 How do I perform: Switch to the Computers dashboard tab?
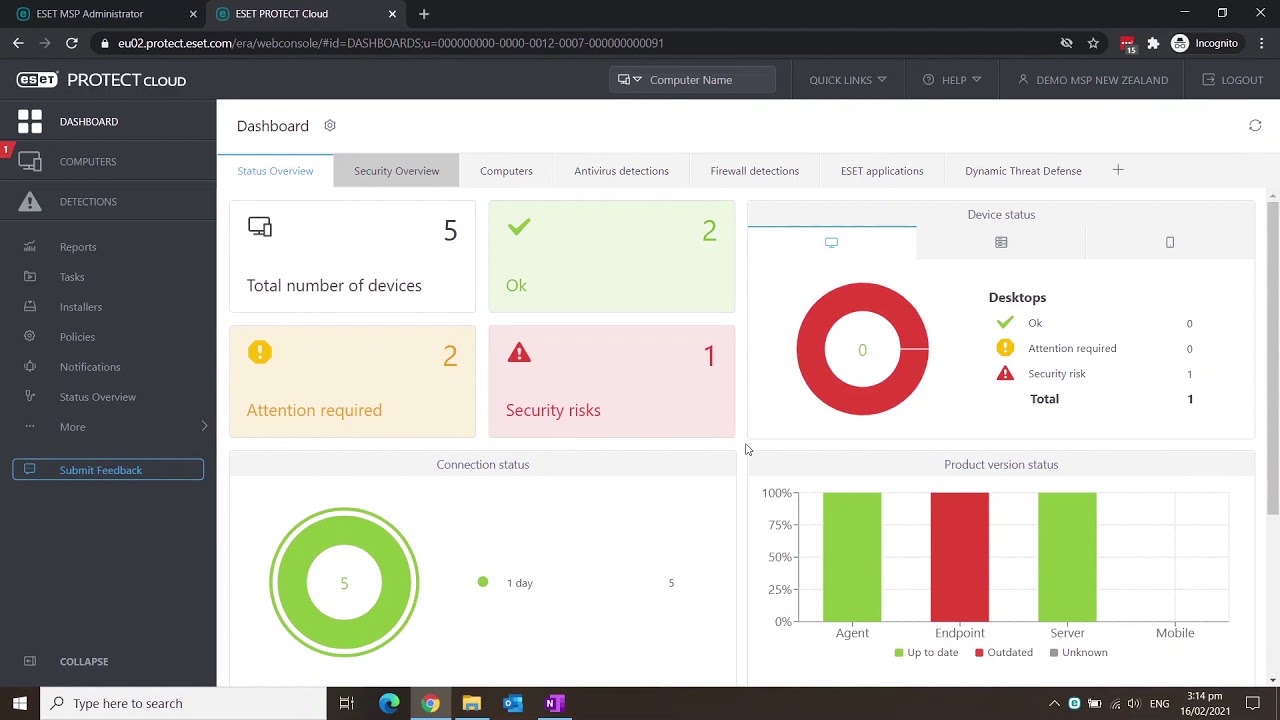[x=506, y=171]
